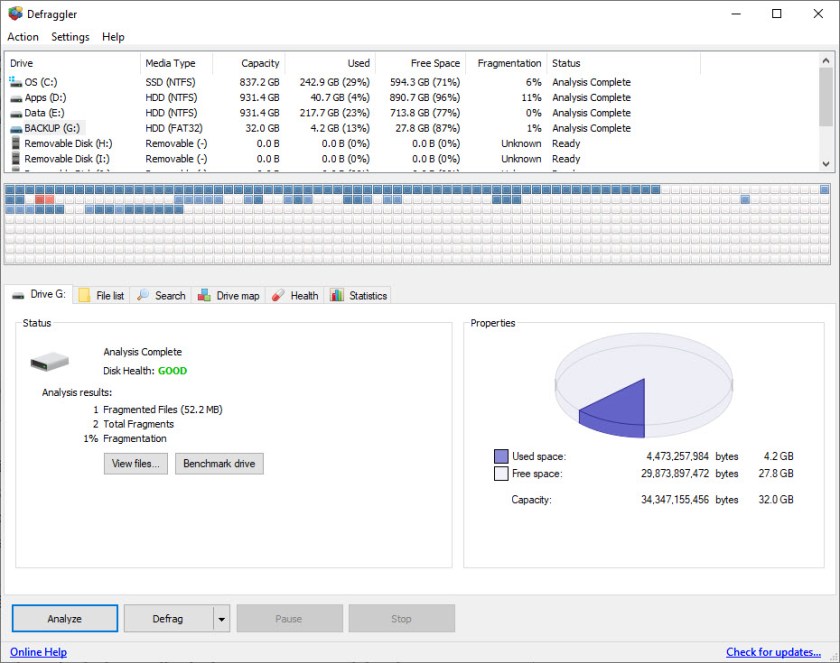Click the large disk icon in Status panel

pos(49,361)
